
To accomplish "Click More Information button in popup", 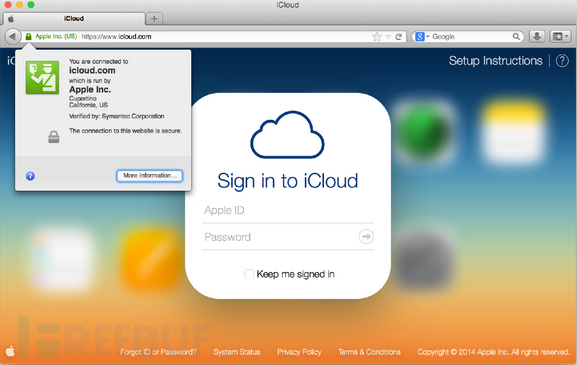I will [150, 176].
